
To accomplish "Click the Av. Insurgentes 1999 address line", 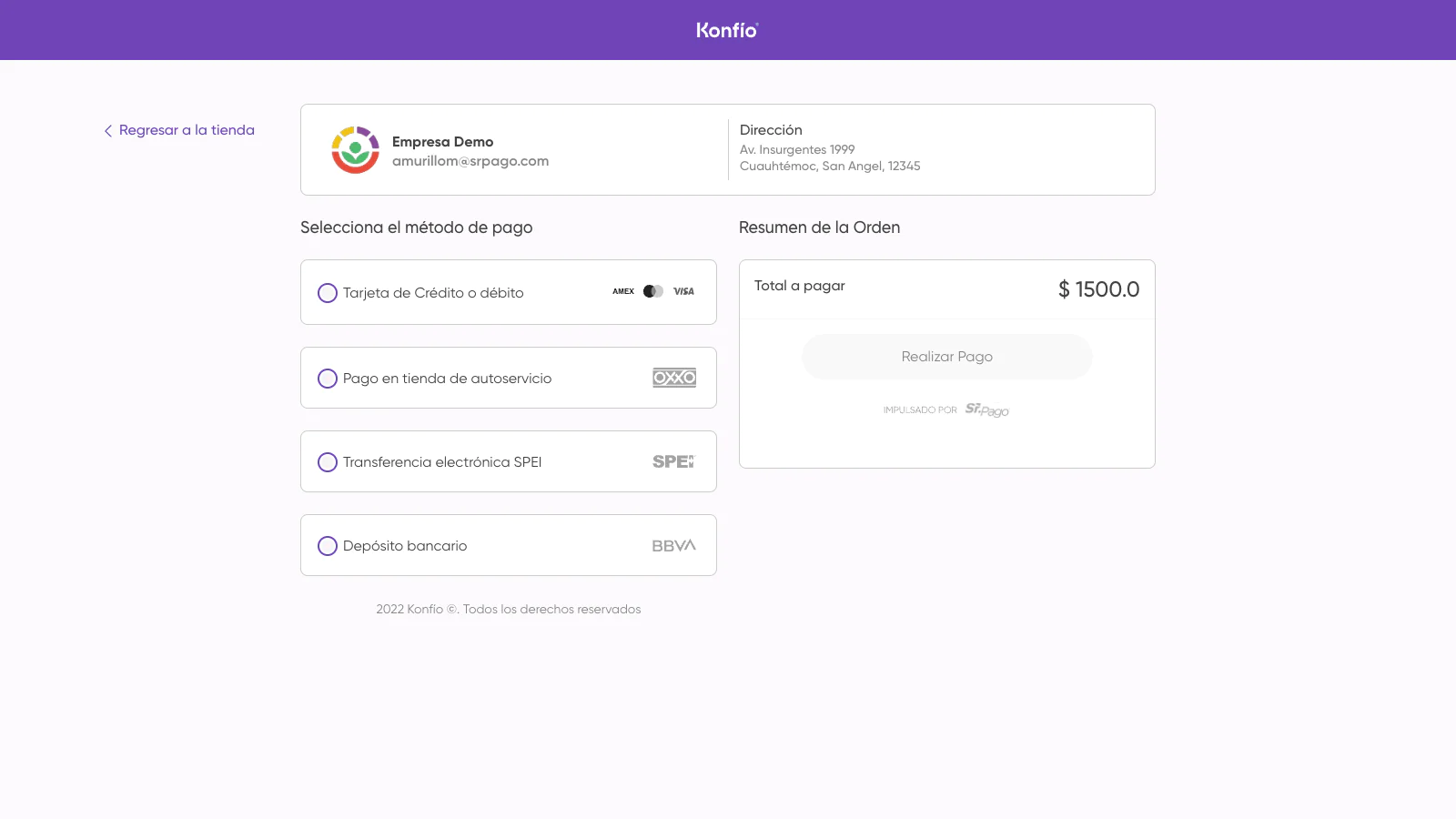I will click(797, 149).
